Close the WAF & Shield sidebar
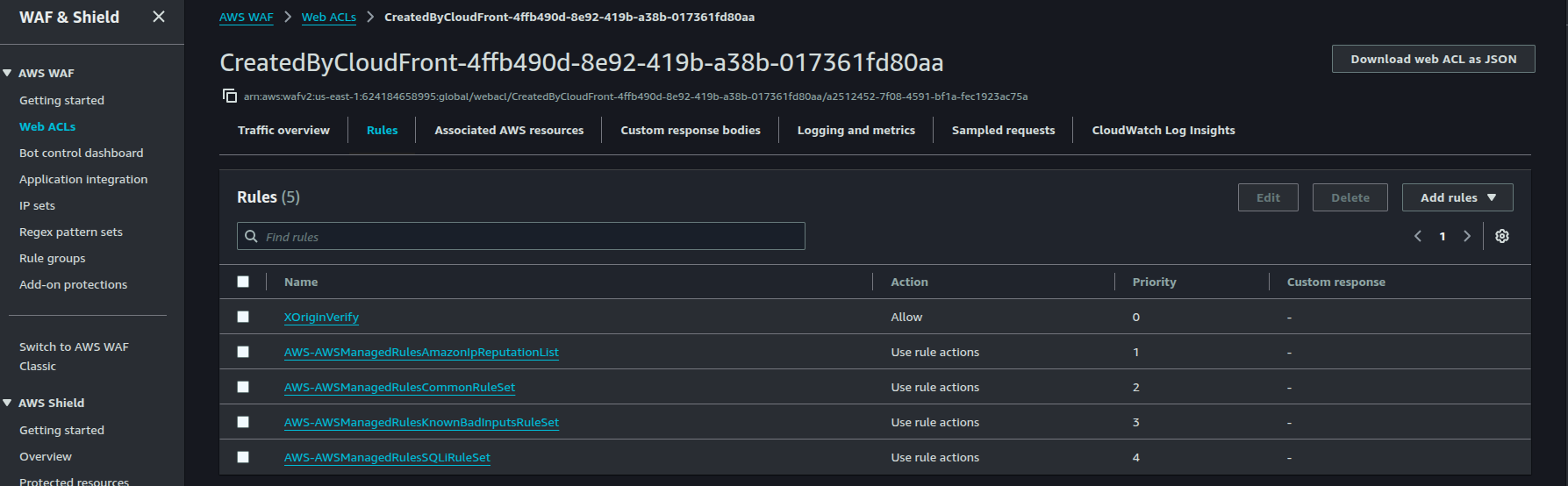 click(x=159, y=17)
